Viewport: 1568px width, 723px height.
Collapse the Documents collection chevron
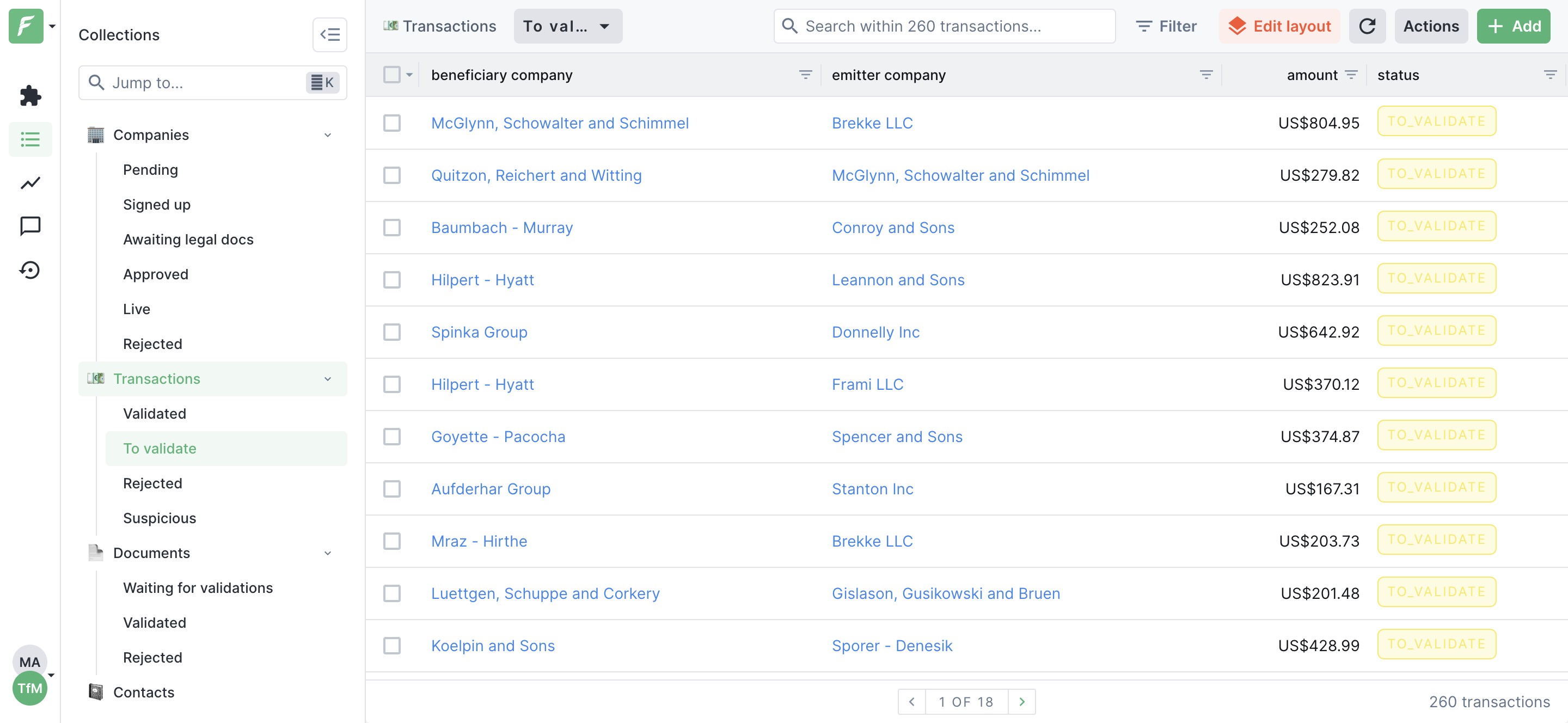click(x=327, y=553)
